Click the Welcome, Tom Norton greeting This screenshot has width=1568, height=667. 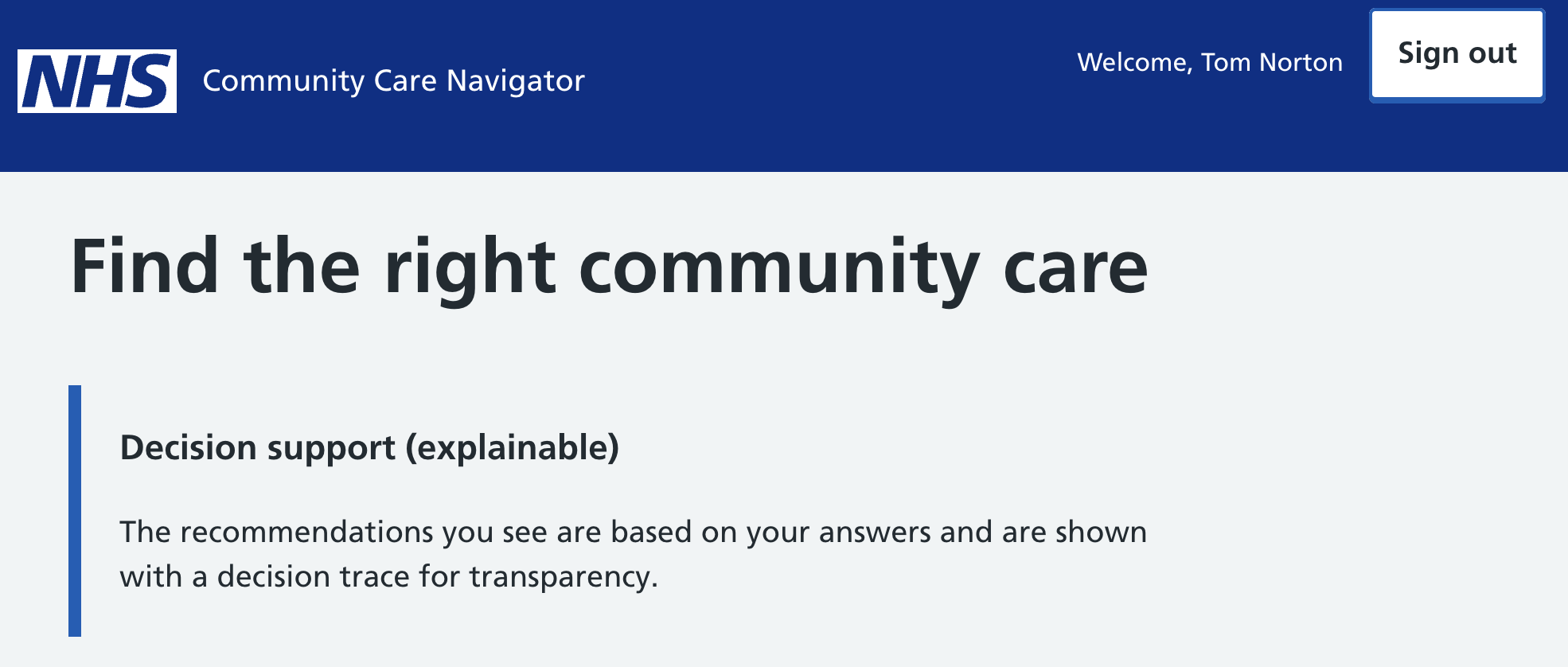tap(1209, 62)
